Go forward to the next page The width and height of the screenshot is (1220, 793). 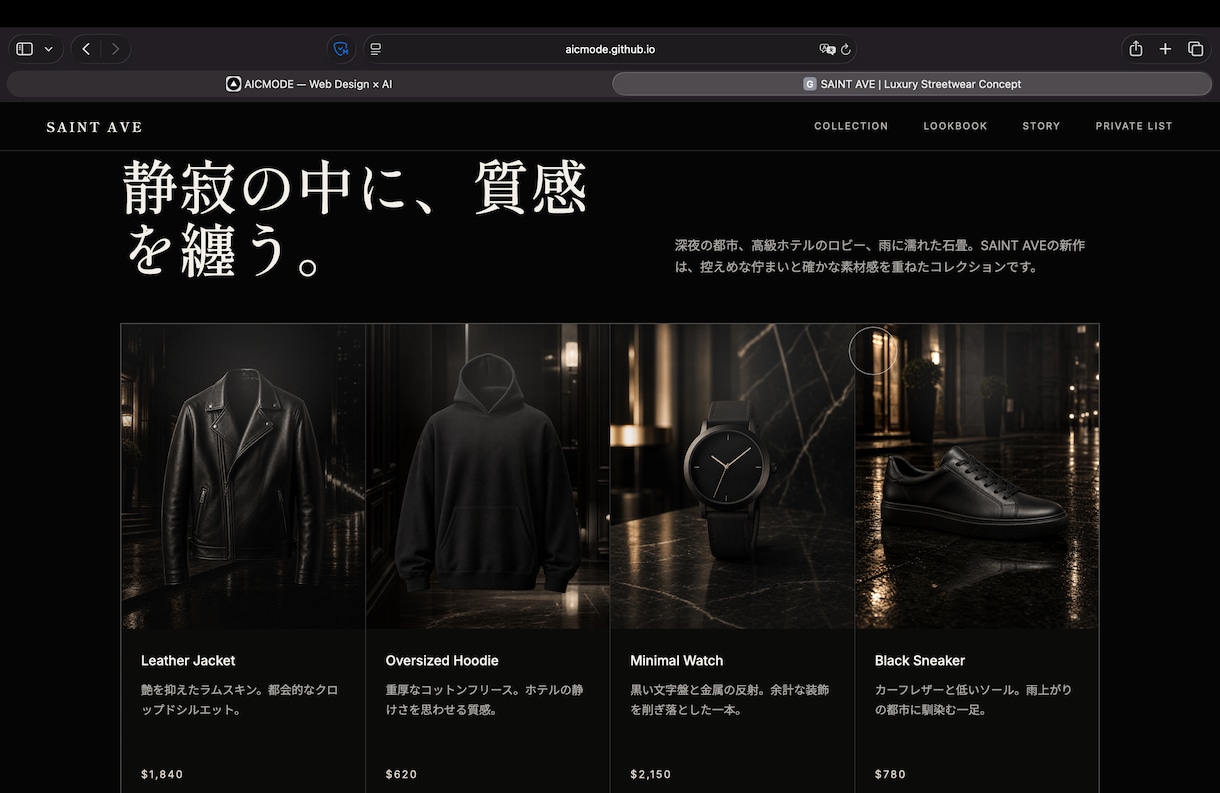(115, 49)
